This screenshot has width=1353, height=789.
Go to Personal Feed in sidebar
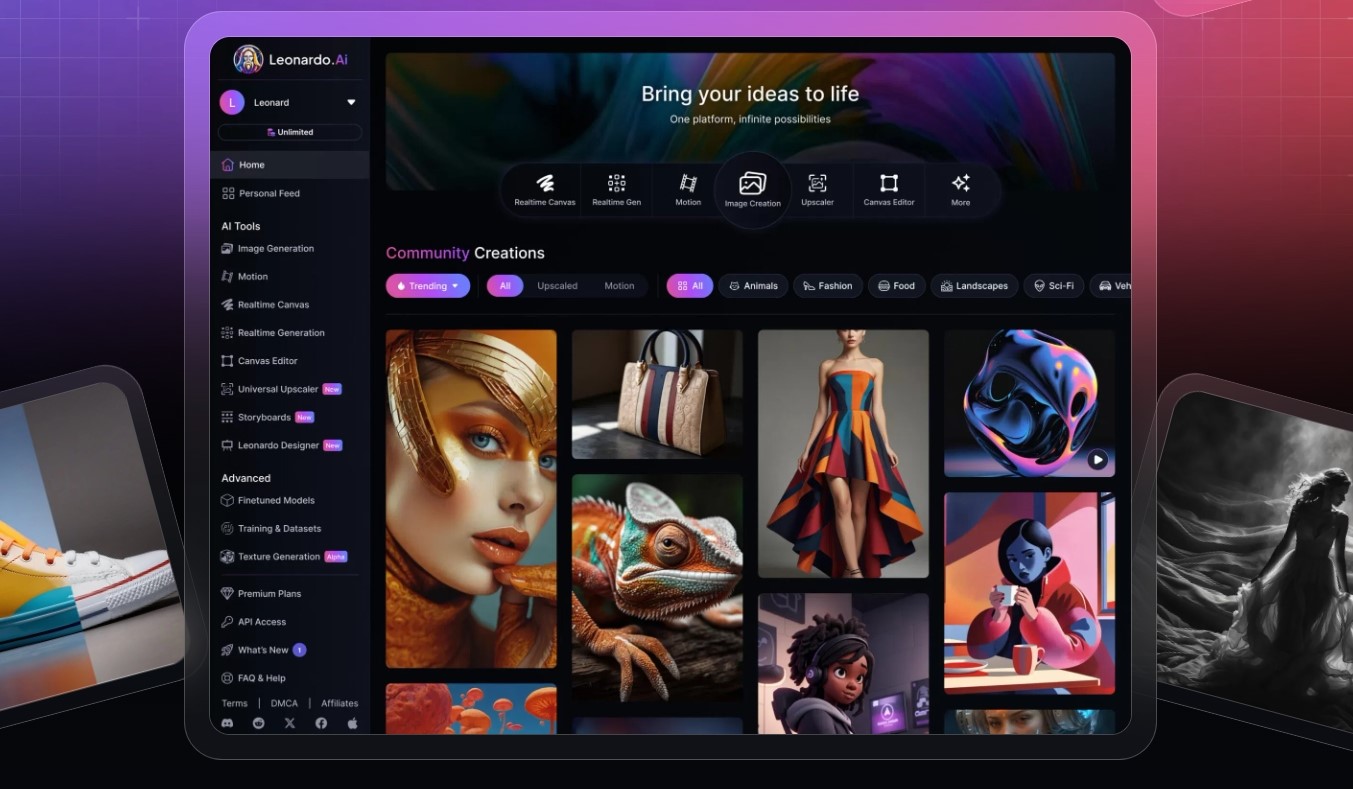point(268,193)
